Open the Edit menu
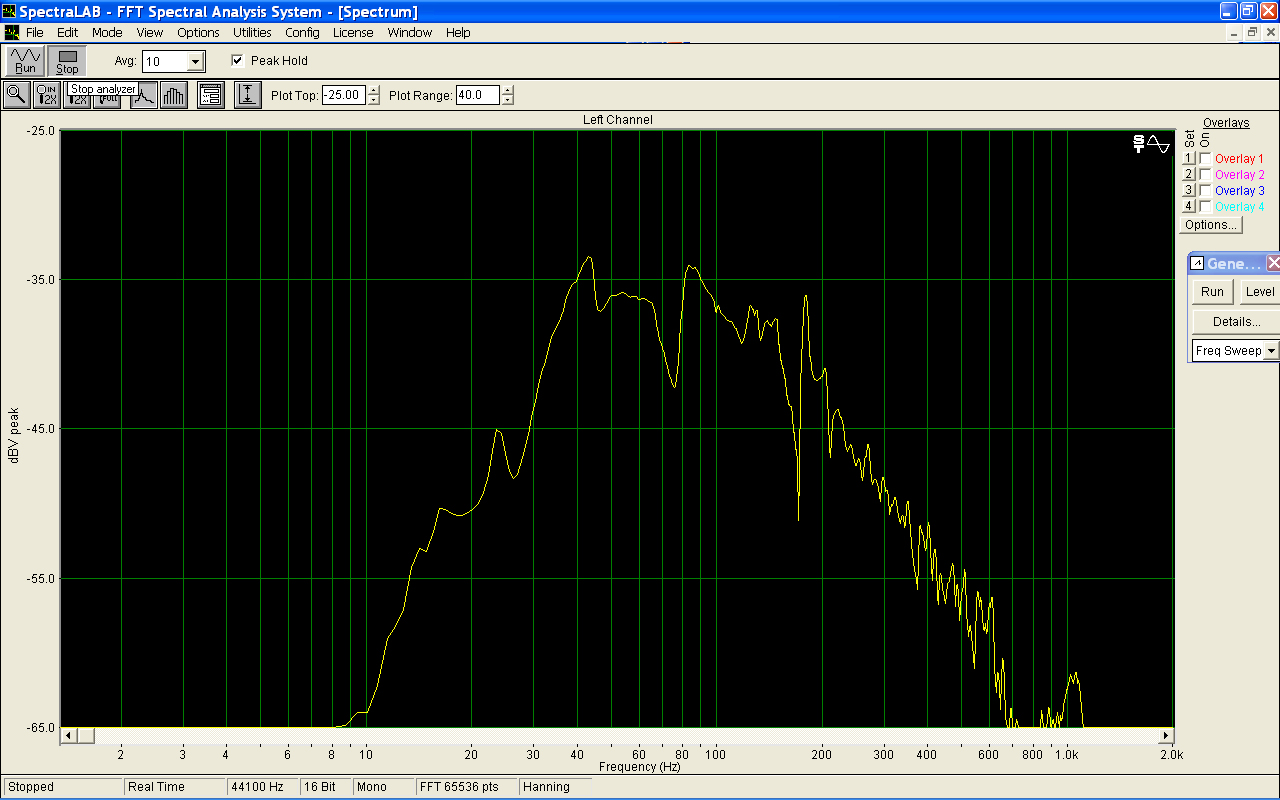 point(67,32)
